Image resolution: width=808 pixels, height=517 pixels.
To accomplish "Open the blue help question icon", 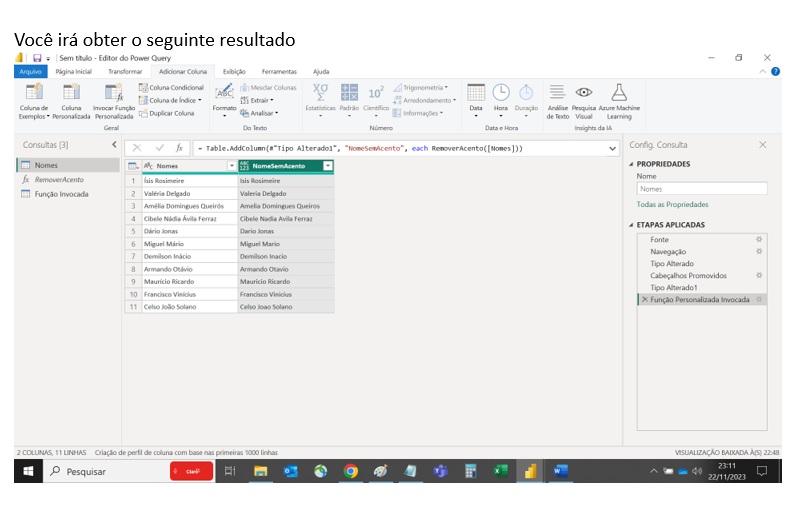I will [775, 72].
